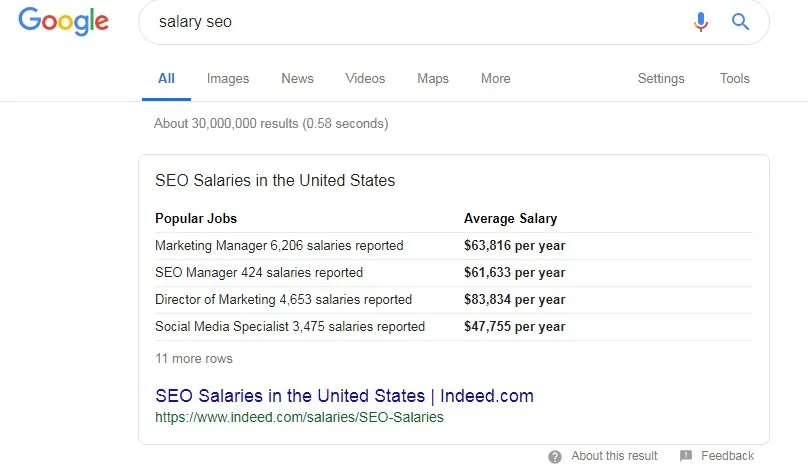Expand the 11 more rows link
Viewport: 808px width, 469px height.
[x=194, y=359]
